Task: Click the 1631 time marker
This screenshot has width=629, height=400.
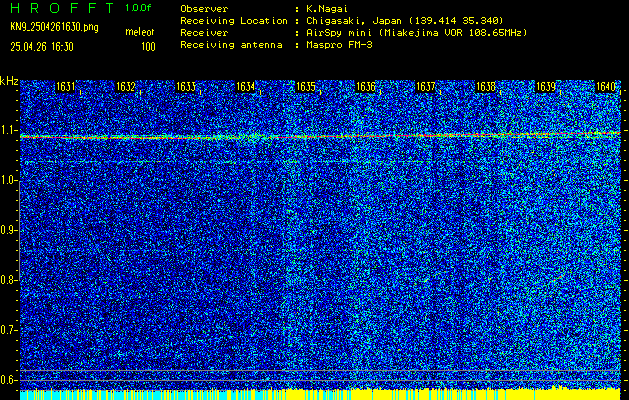Action: click(65, 87)
